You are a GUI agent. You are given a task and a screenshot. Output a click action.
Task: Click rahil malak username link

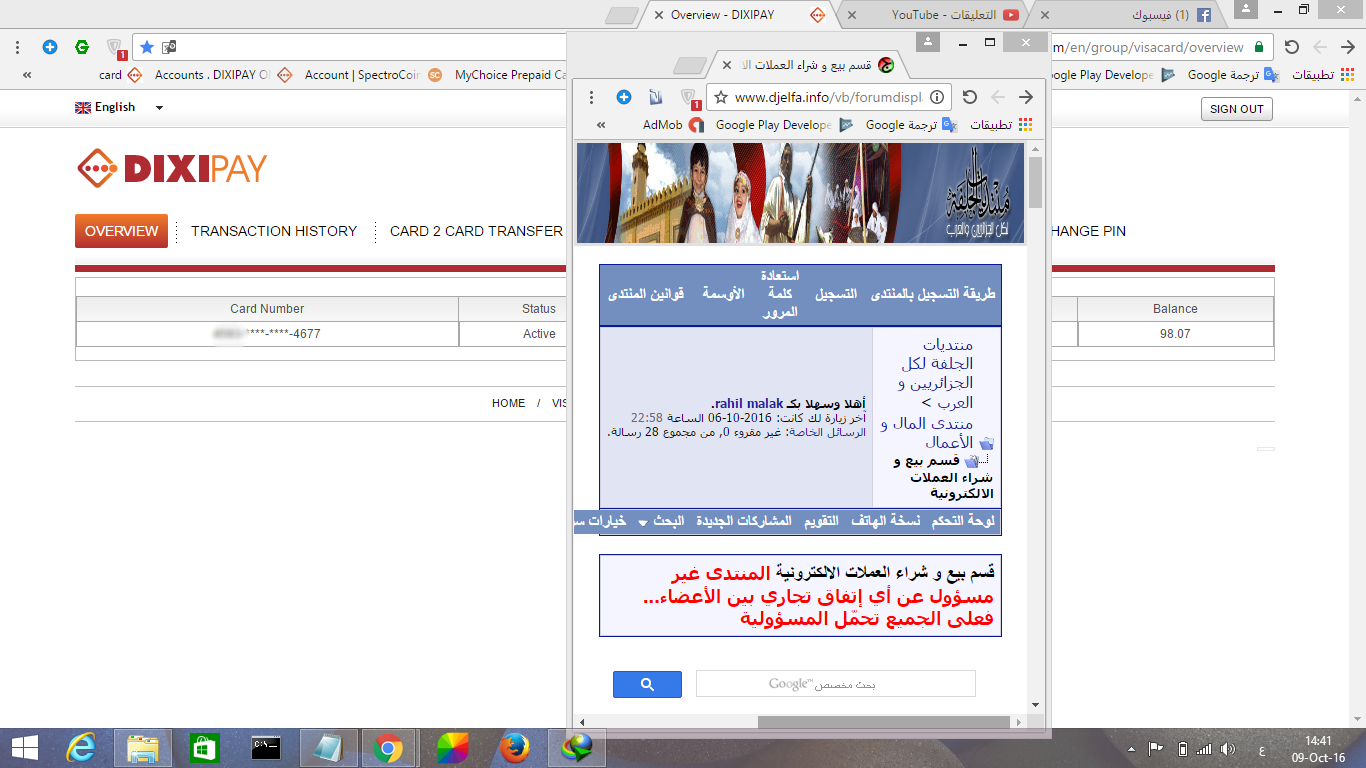(749, 403)
